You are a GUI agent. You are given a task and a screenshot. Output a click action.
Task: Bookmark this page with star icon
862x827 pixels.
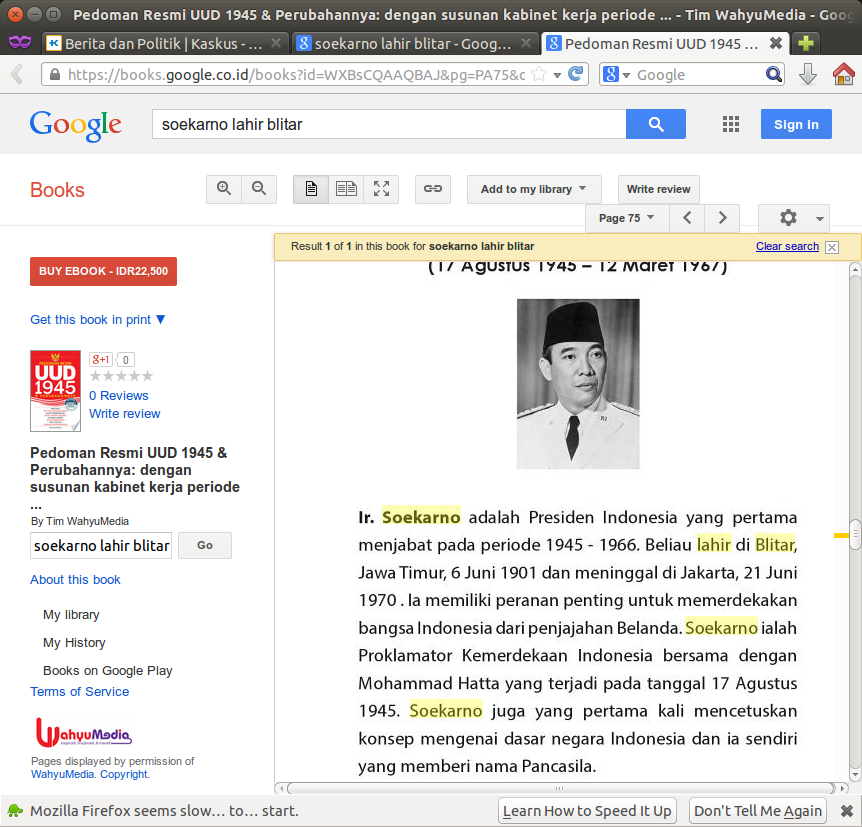point(540,74)
